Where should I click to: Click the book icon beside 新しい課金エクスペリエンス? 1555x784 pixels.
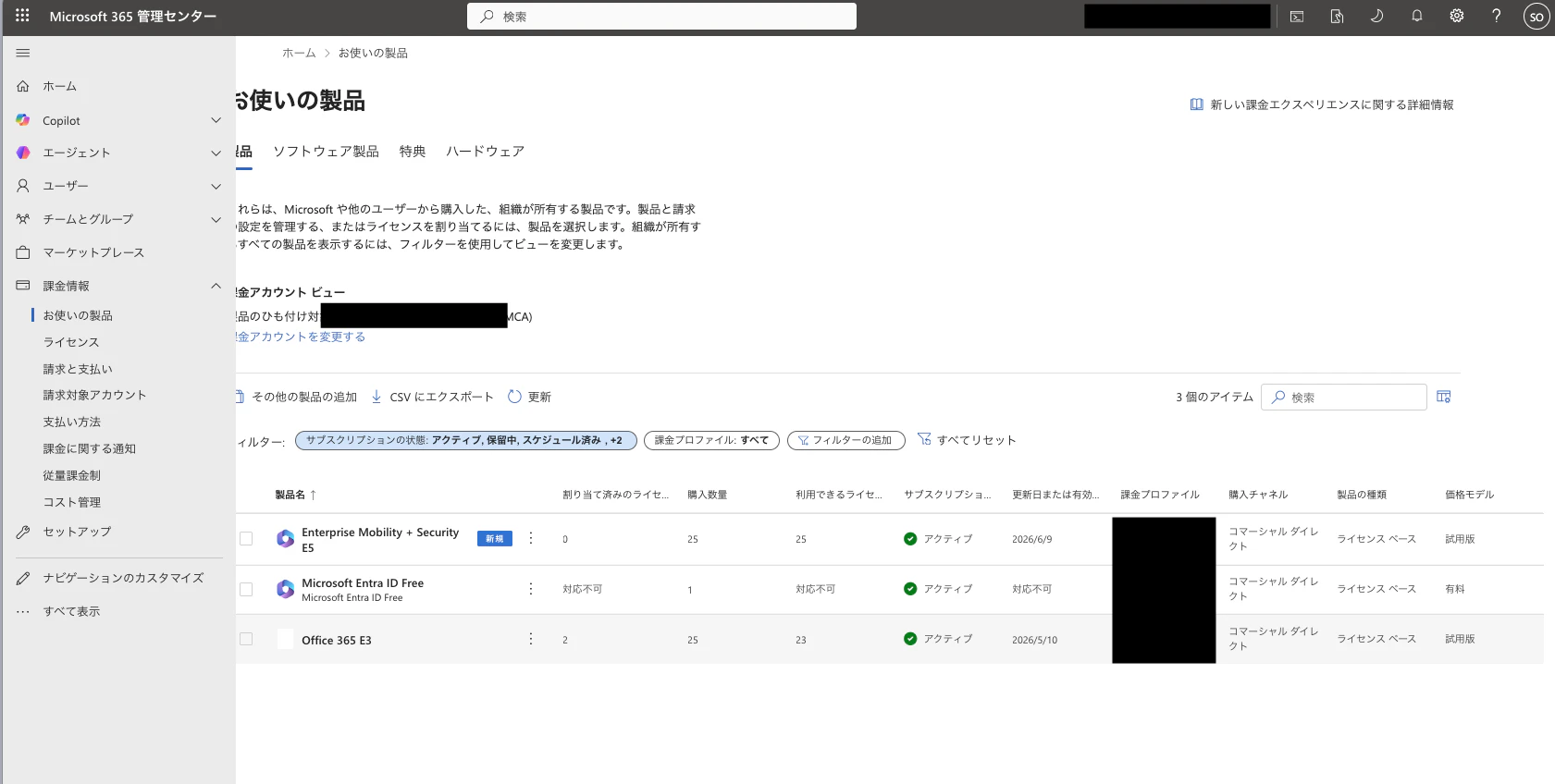[1196, 104]
